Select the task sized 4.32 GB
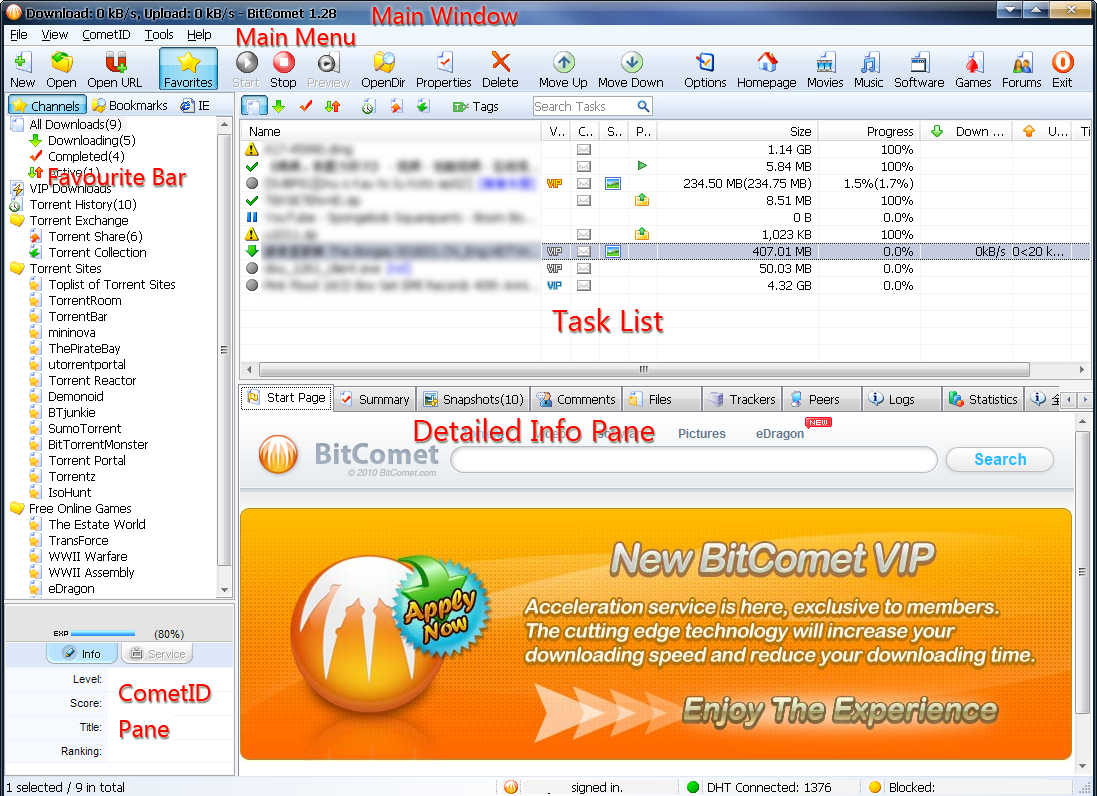Viewport: 1097px width, 796px height. coord(665,286)
